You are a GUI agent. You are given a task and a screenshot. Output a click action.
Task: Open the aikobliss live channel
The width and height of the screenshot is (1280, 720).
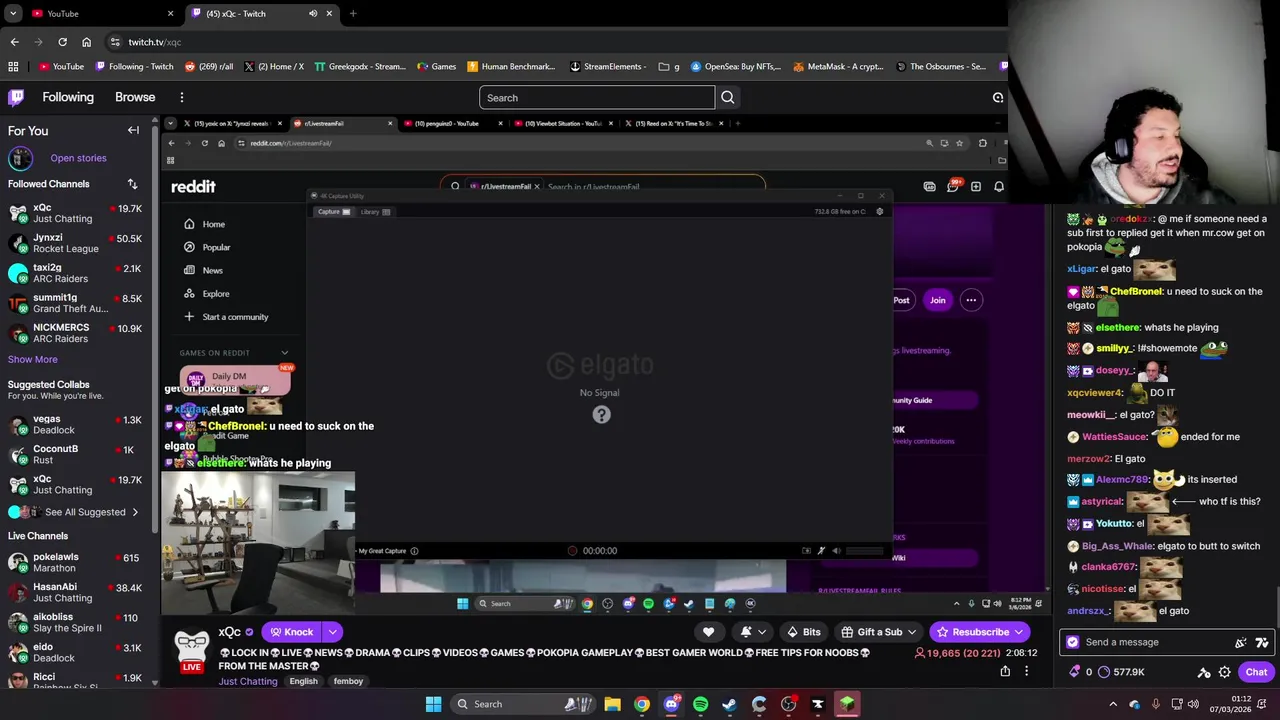(x=76, y=623)
